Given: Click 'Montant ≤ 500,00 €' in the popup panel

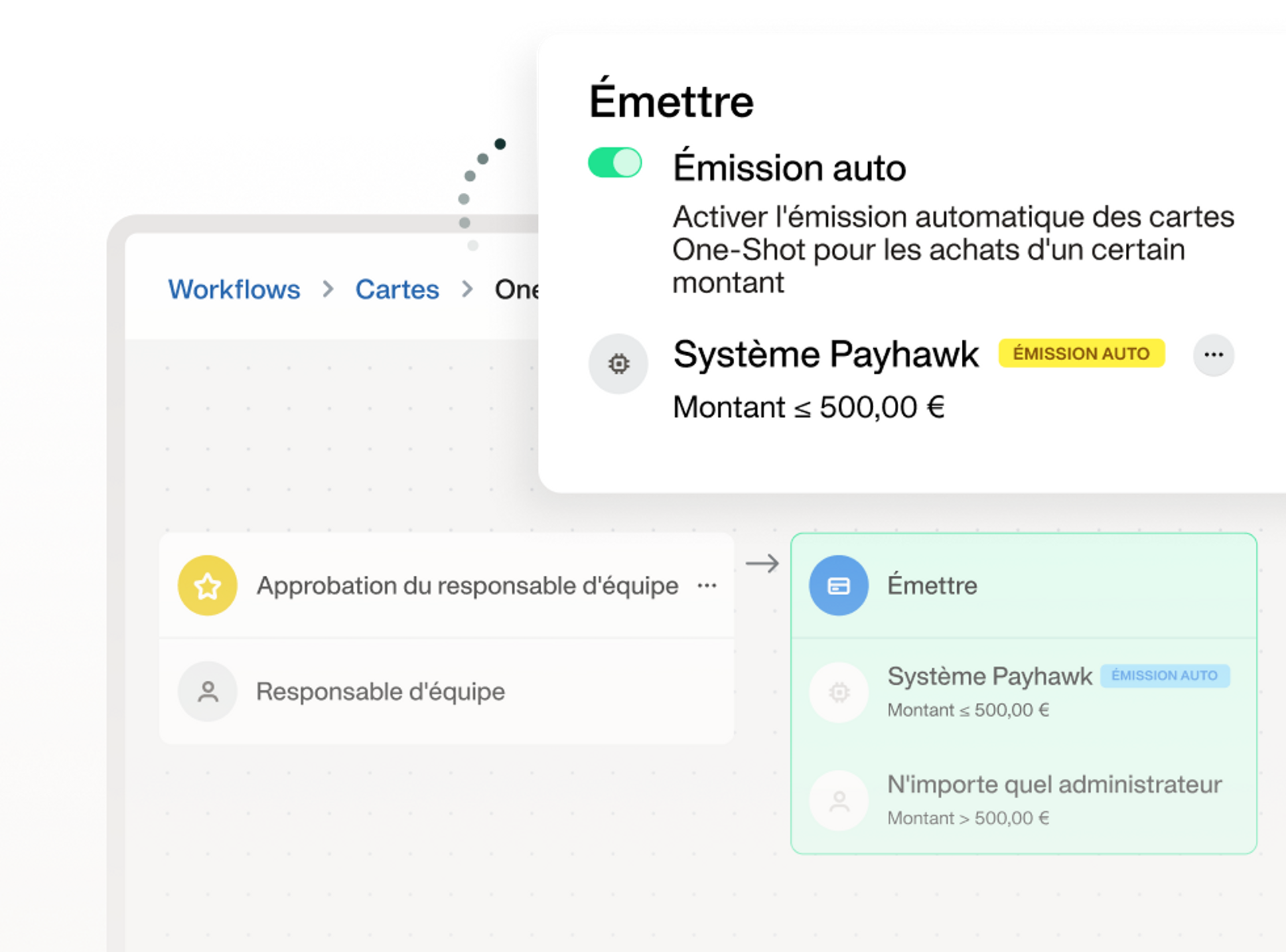Looking at the screenshot, I should pyautogui.click(x=808, y=407).
